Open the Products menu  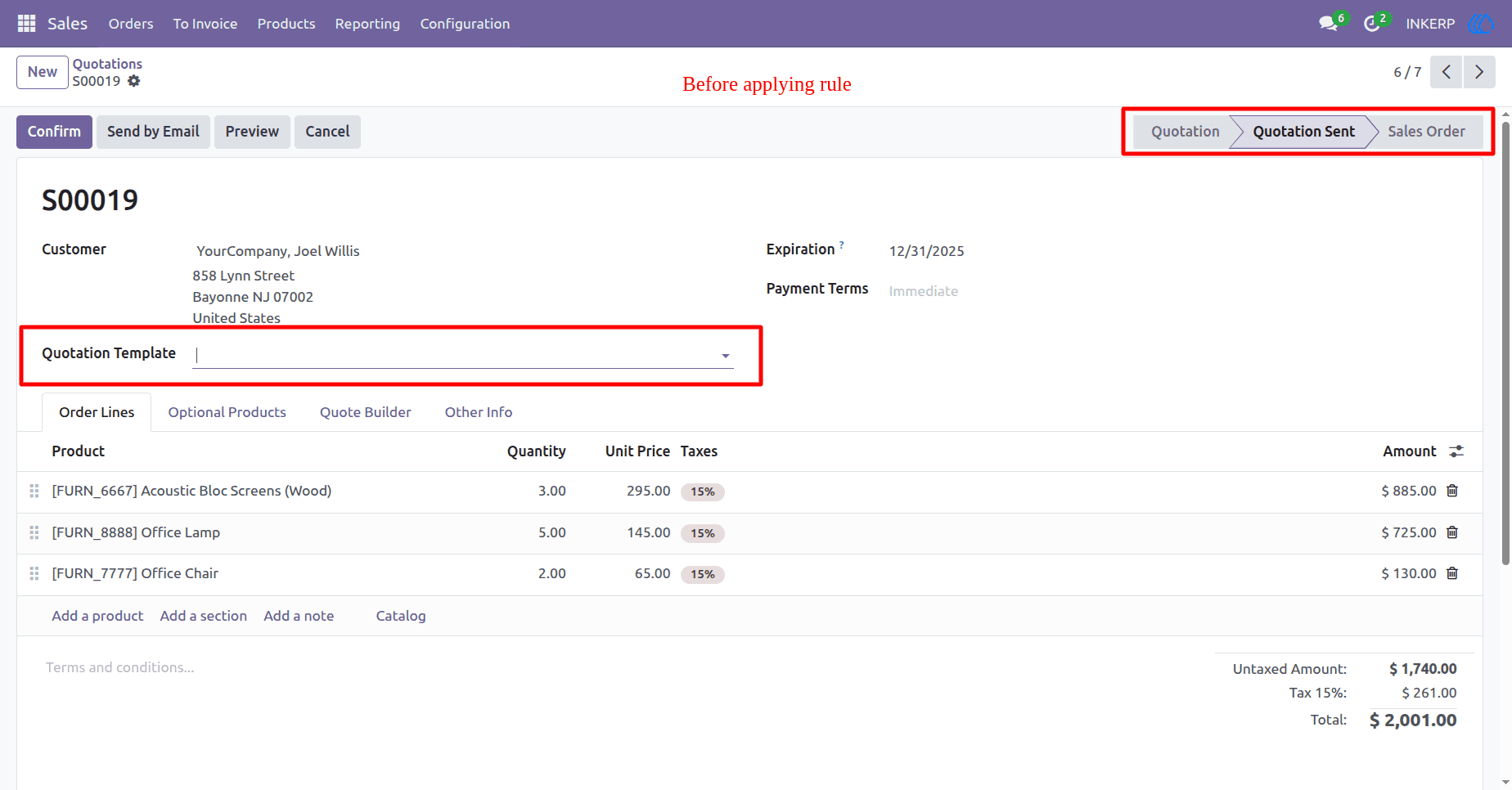coord(286,24)
